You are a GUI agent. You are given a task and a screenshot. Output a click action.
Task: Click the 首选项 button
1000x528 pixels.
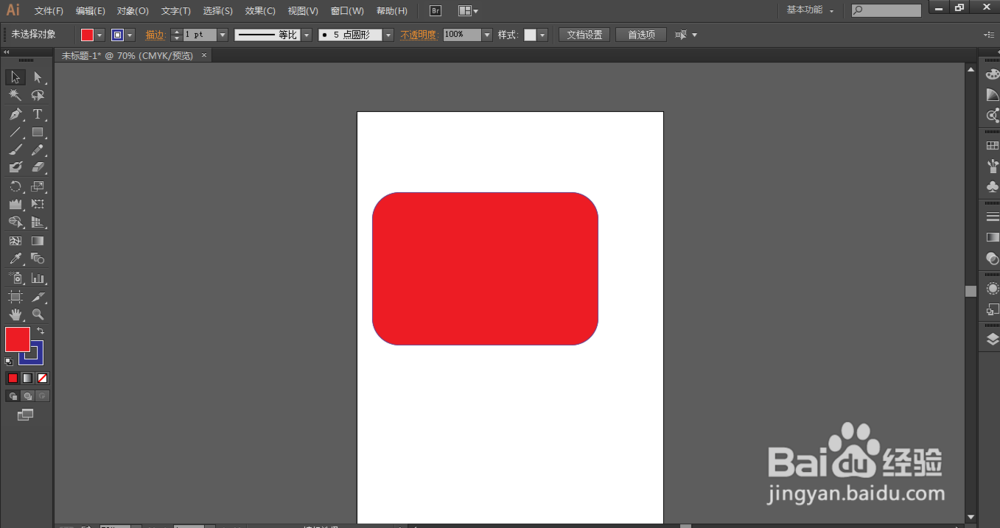click(x=641, y=35)
